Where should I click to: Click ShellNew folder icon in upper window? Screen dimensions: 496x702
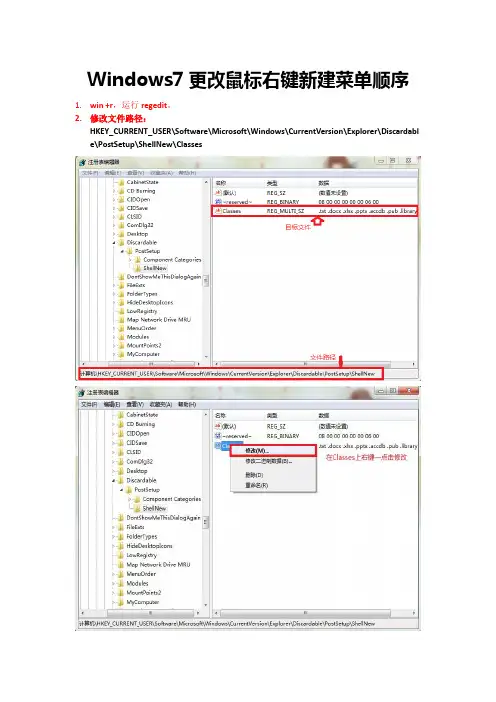[x=138, y=268]
